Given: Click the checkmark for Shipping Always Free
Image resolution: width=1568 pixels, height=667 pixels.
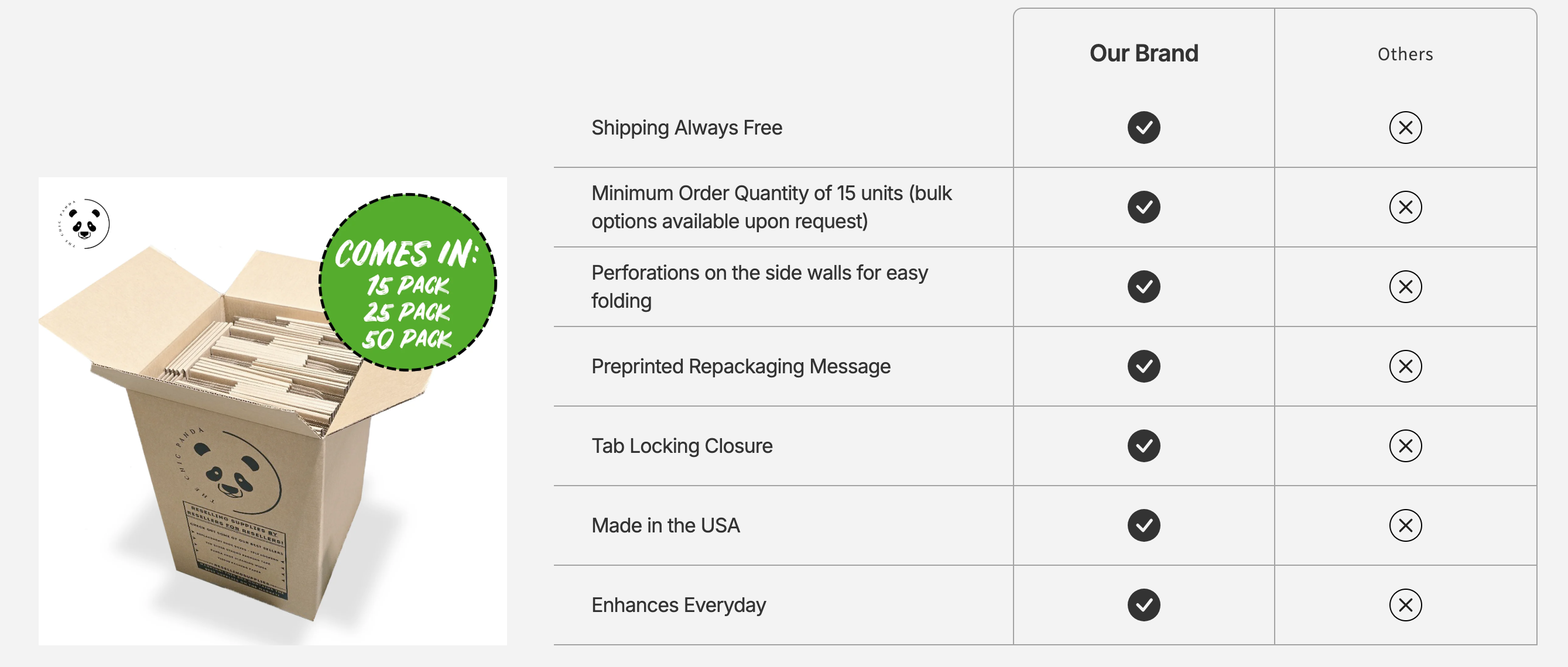Looking at the screenshot, I should pos(1144,128).
